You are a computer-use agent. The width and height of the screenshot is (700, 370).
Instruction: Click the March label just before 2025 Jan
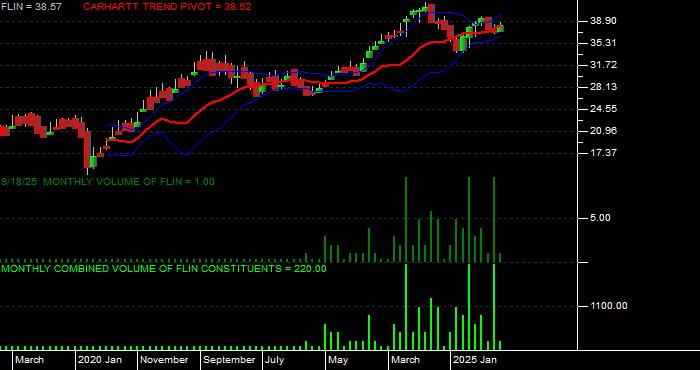click(406, 360)
